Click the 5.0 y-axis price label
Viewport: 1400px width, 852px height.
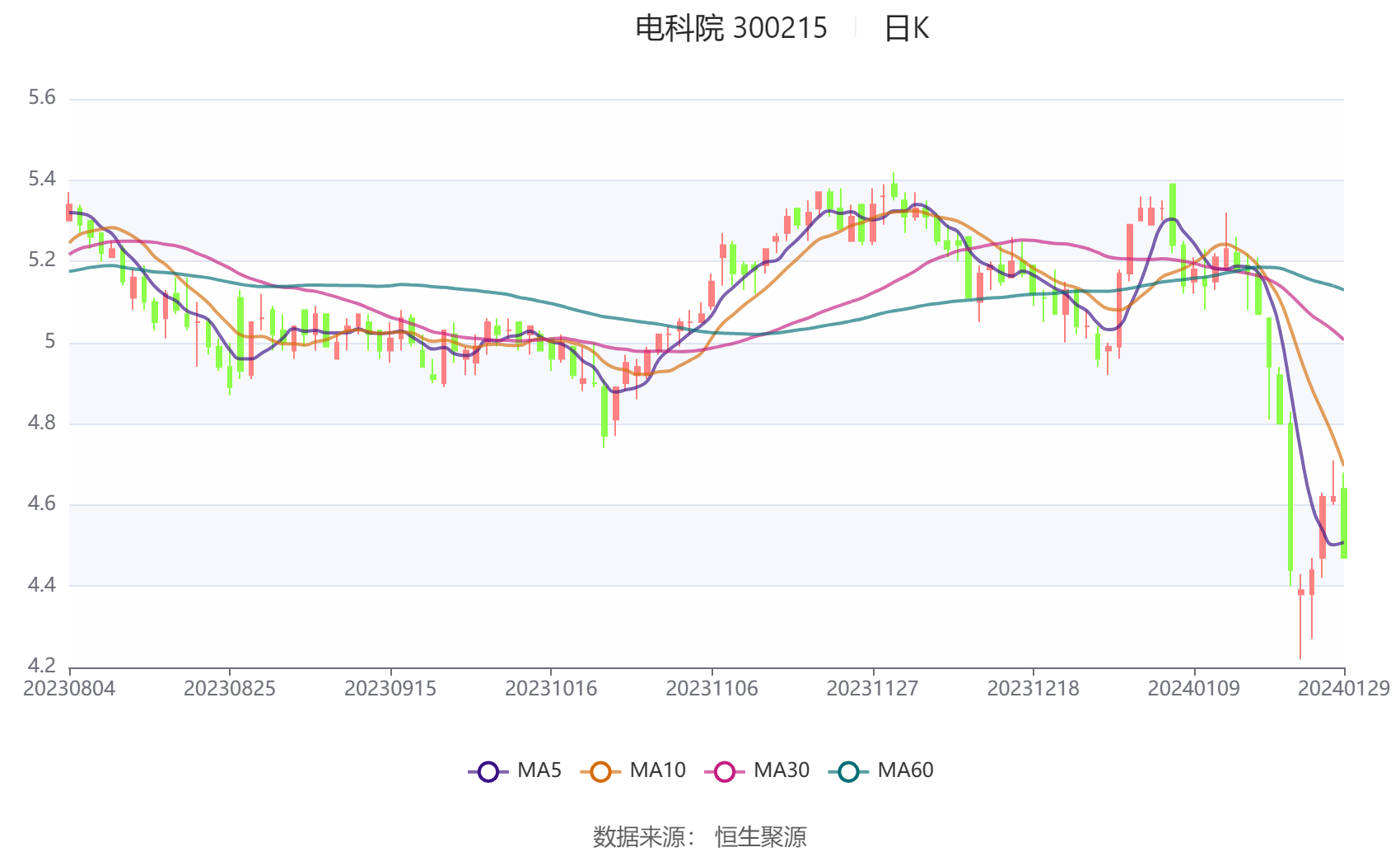(x=49, y=341)
